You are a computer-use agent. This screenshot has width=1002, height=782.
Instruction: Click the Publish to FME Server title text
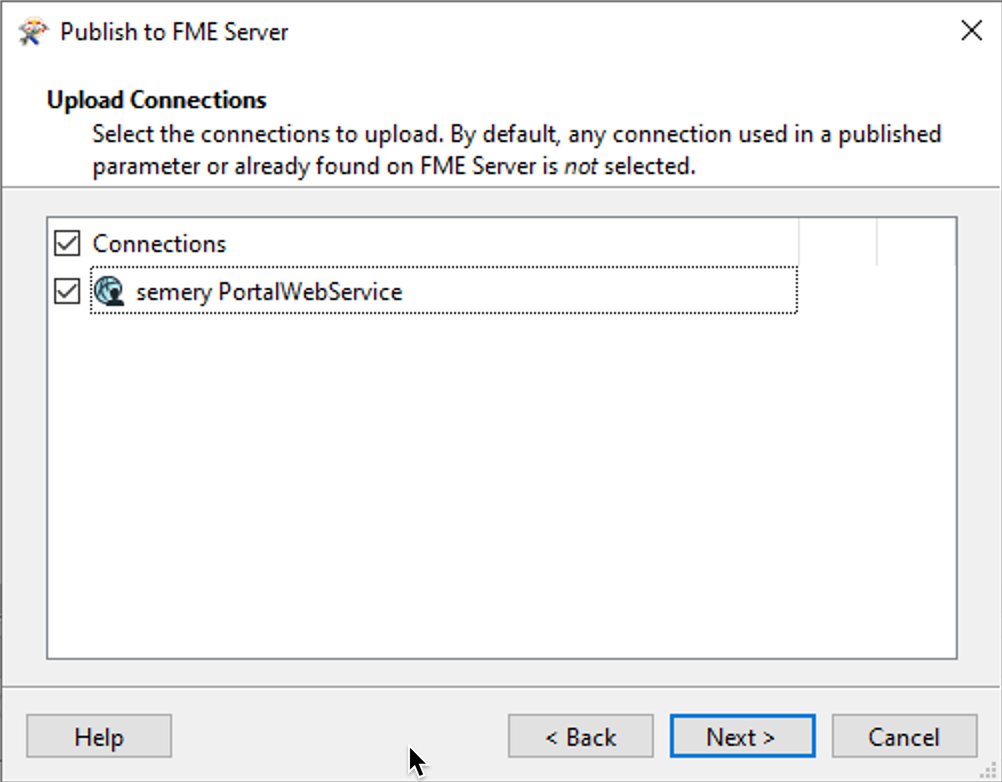(174, 31)
